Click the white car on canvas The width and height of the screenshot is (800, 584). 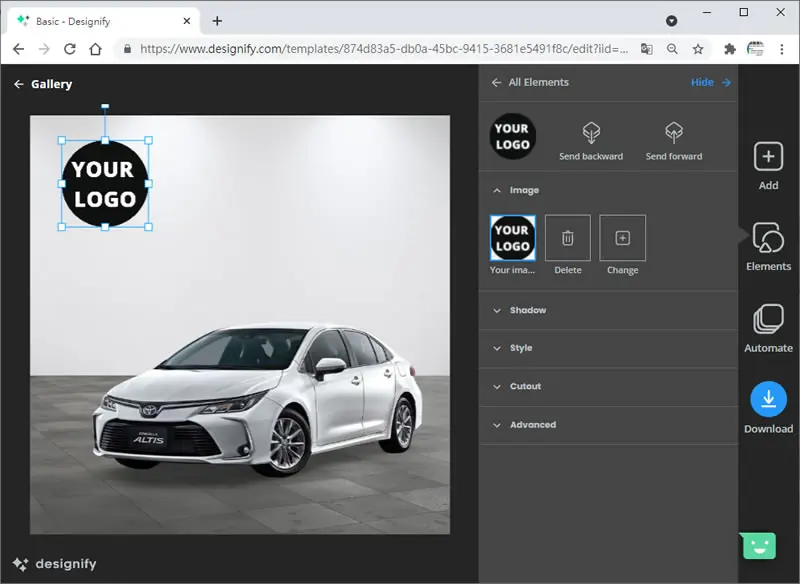258,398
